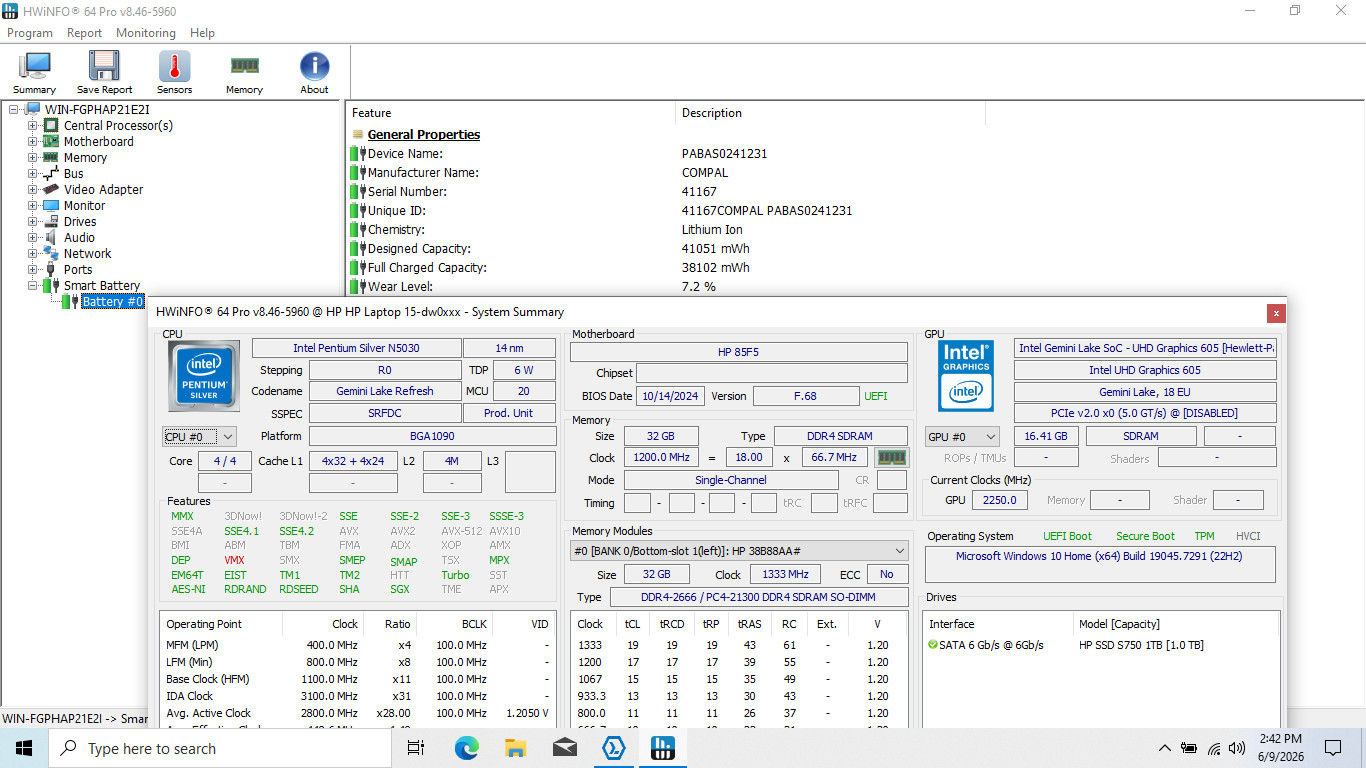
Task: Expand the Drives tree node
Action: click(x=33, y=221)
